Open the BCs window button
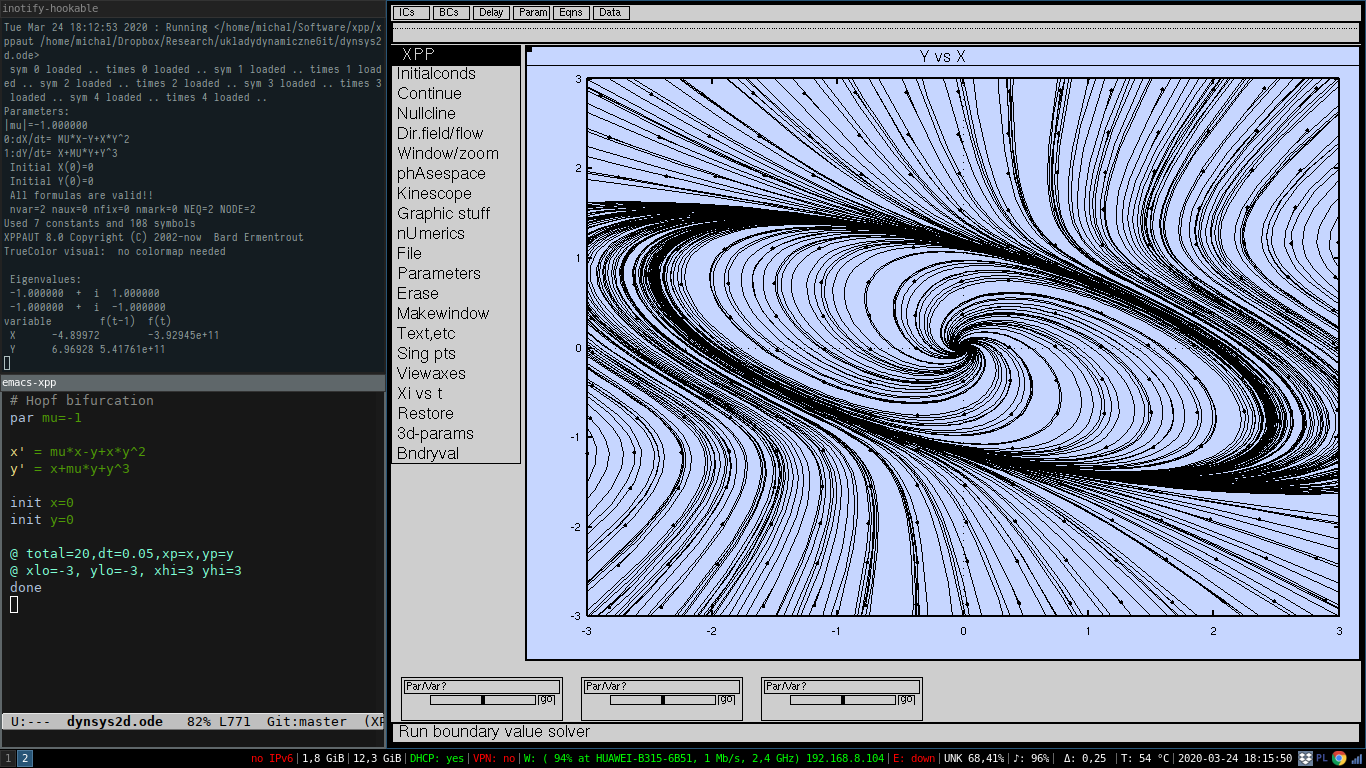Image resolution: width=1366 pixels, height=768 pixels. pos(450,13)
